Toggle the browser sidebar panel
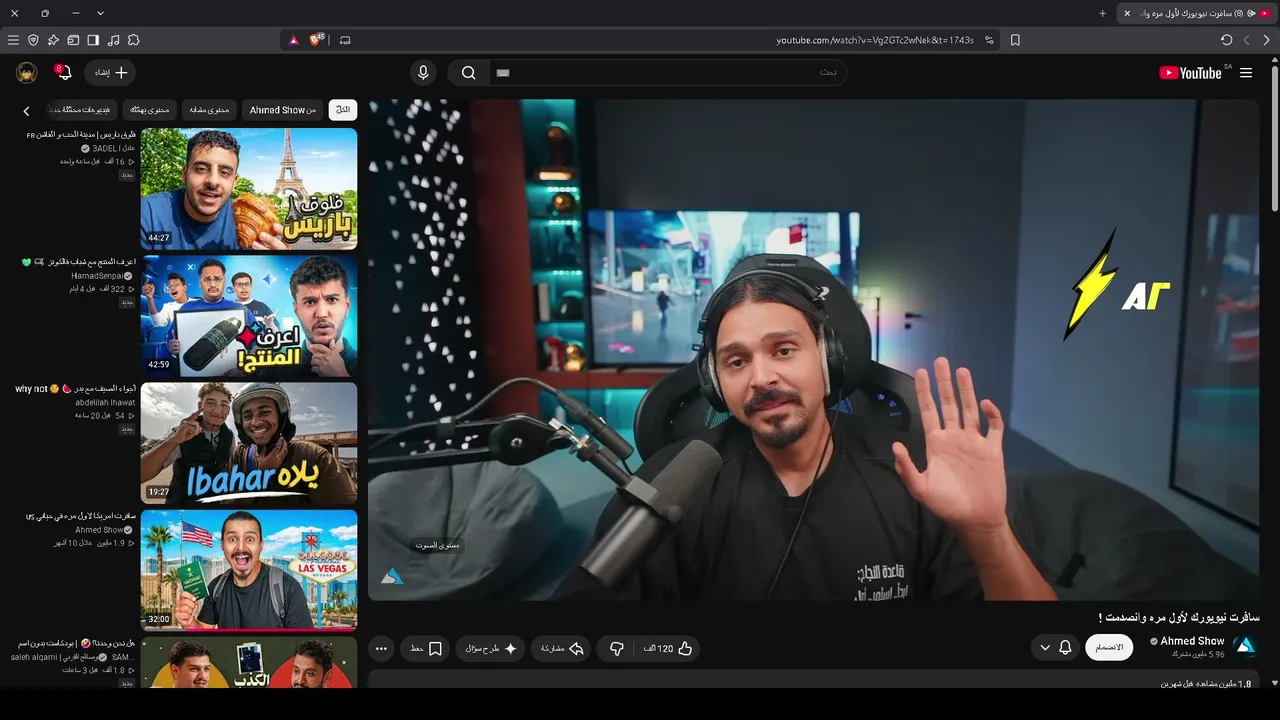The width and height of the screenshot is (1280, 720). tap(93, 40)
